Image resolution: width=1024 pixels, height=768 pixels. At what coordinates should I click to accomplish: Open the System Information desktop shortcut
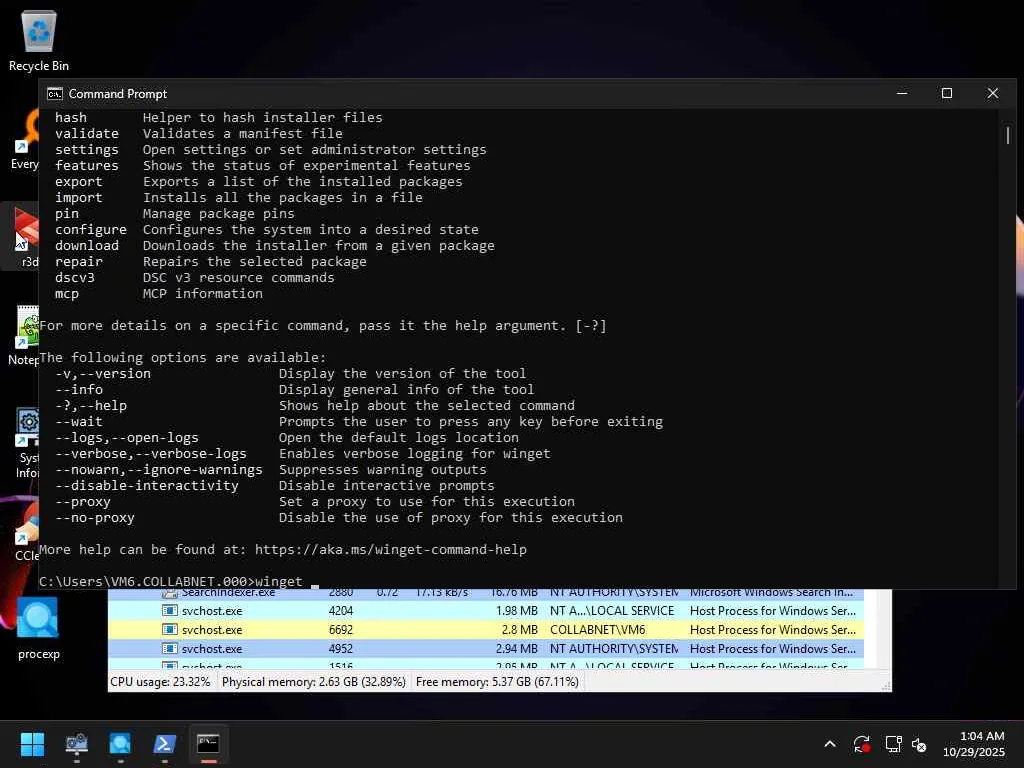(x=27, y=443)
